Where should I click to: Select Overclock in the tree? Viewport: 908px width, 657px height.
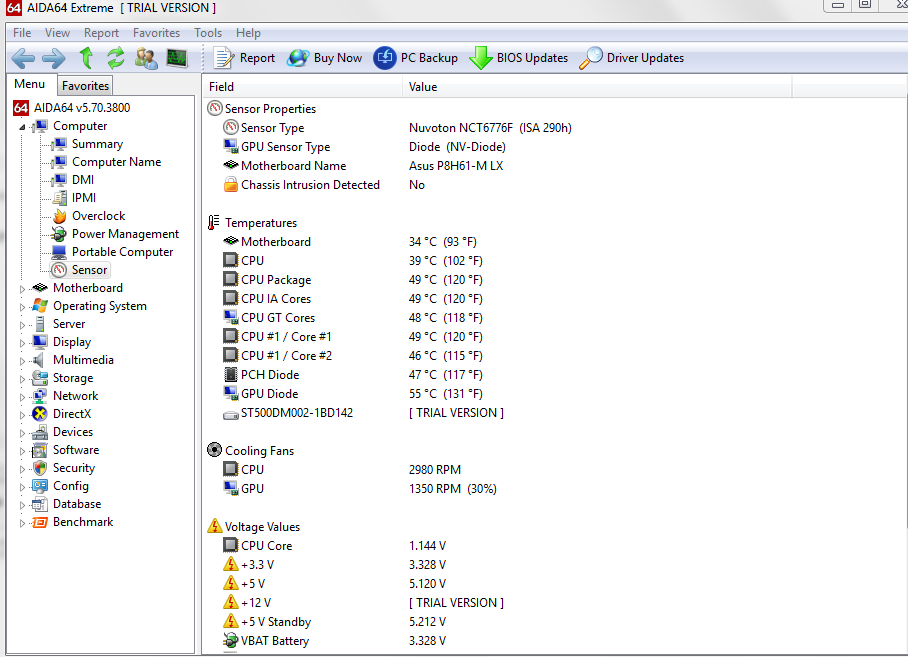[98, 216]
